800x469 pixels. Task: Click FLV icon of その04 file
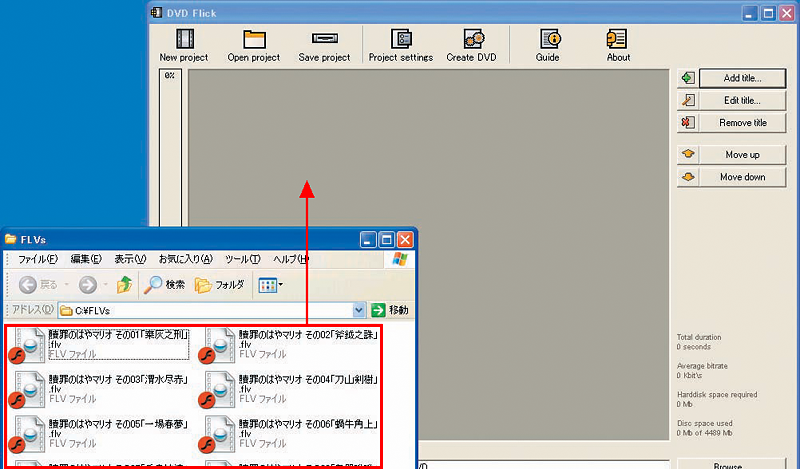point(217,390)
